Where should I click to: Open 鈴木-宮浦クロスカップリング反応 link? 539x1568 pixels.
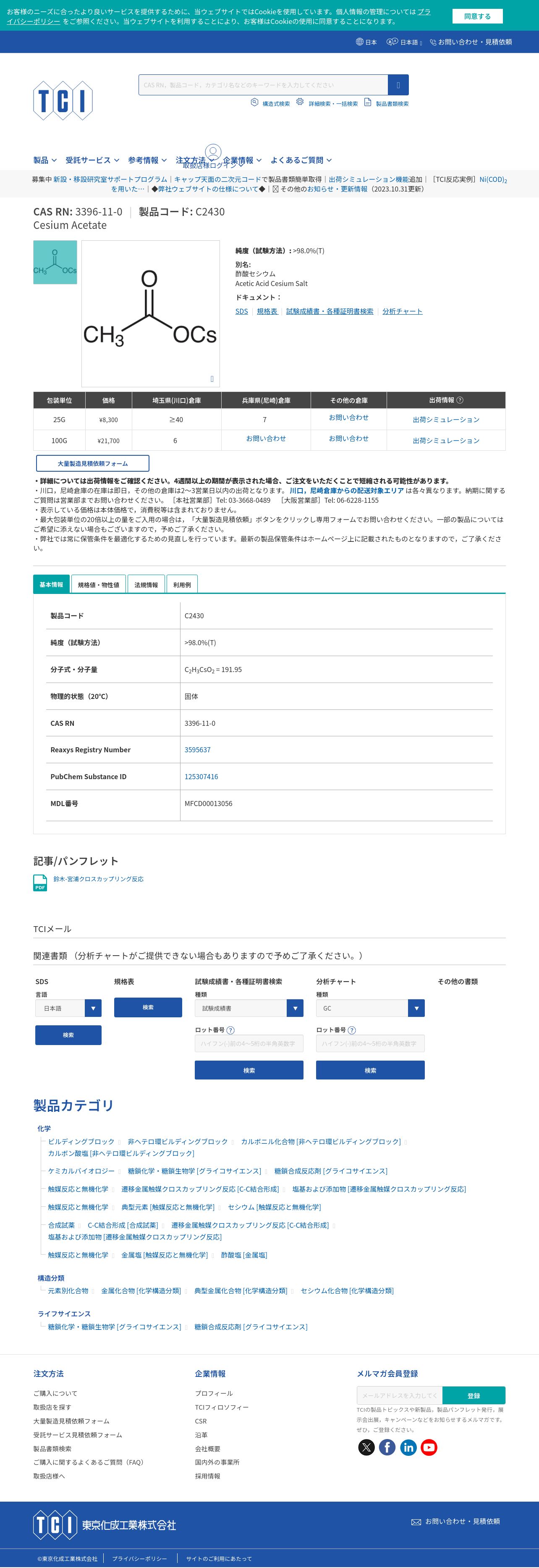(x=99, y=879)
